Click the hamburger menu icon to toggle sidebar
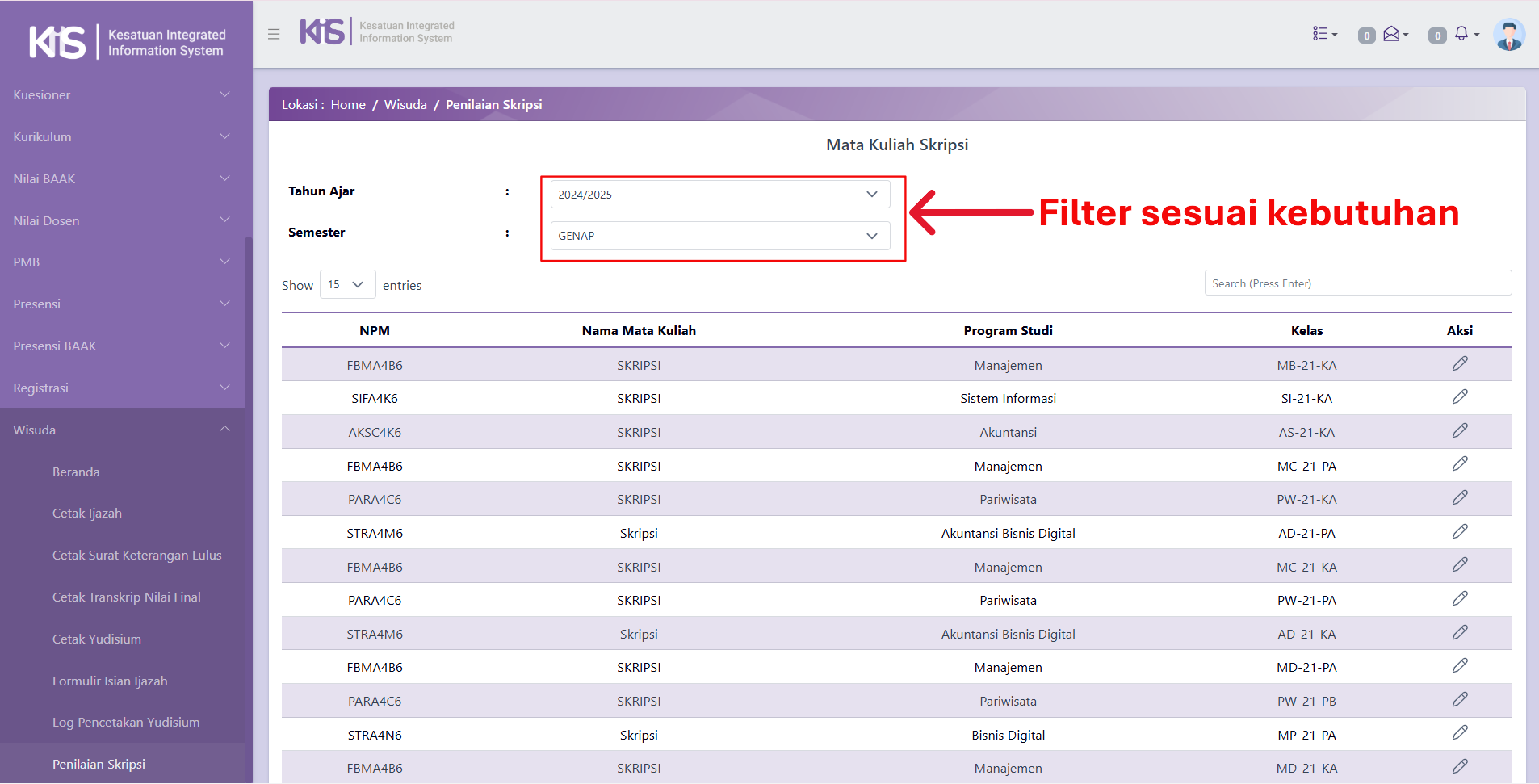Screen dimensions: 1539x784 click(274, 34)
